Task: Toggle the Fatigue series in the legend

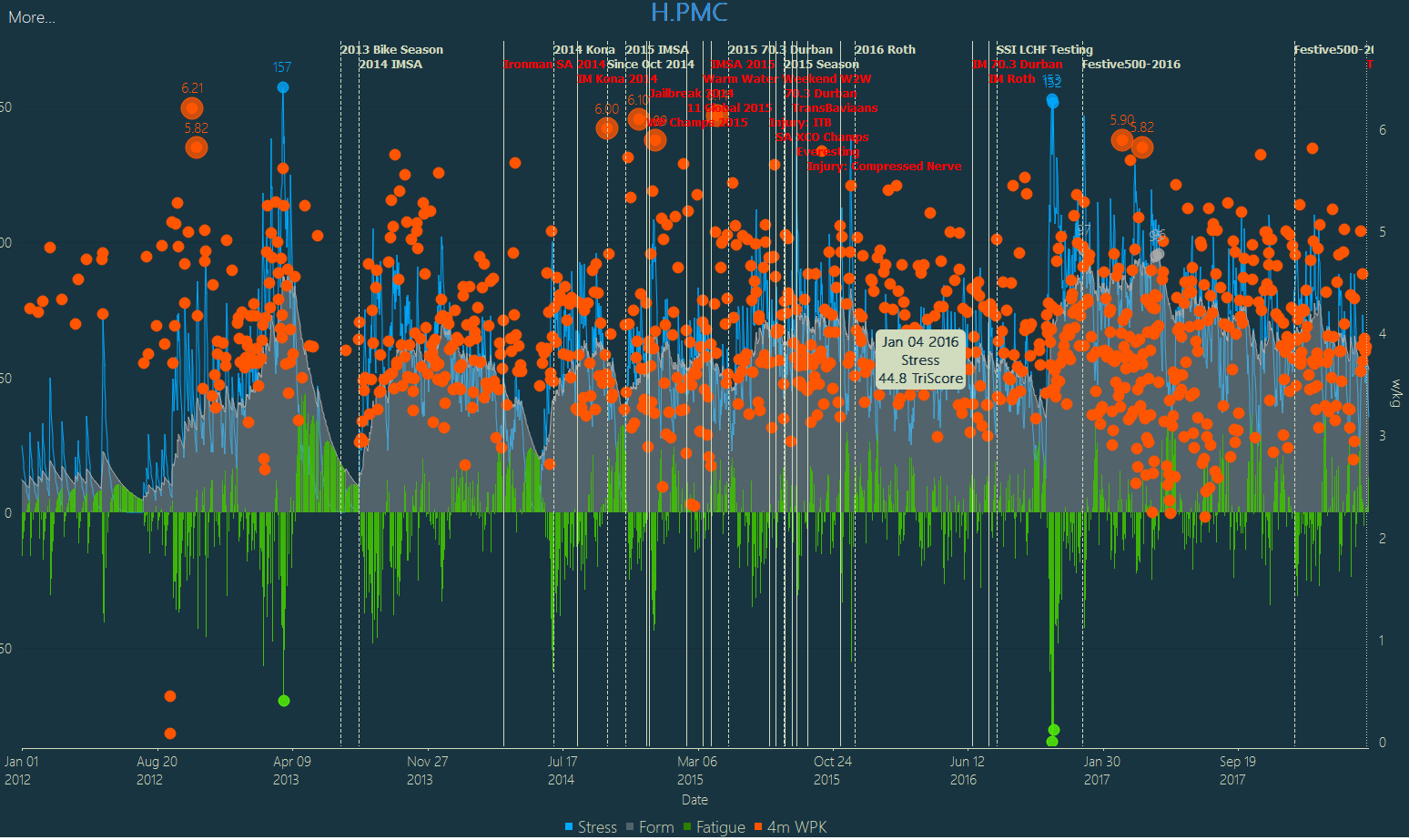Action: [x=715, y=826]
